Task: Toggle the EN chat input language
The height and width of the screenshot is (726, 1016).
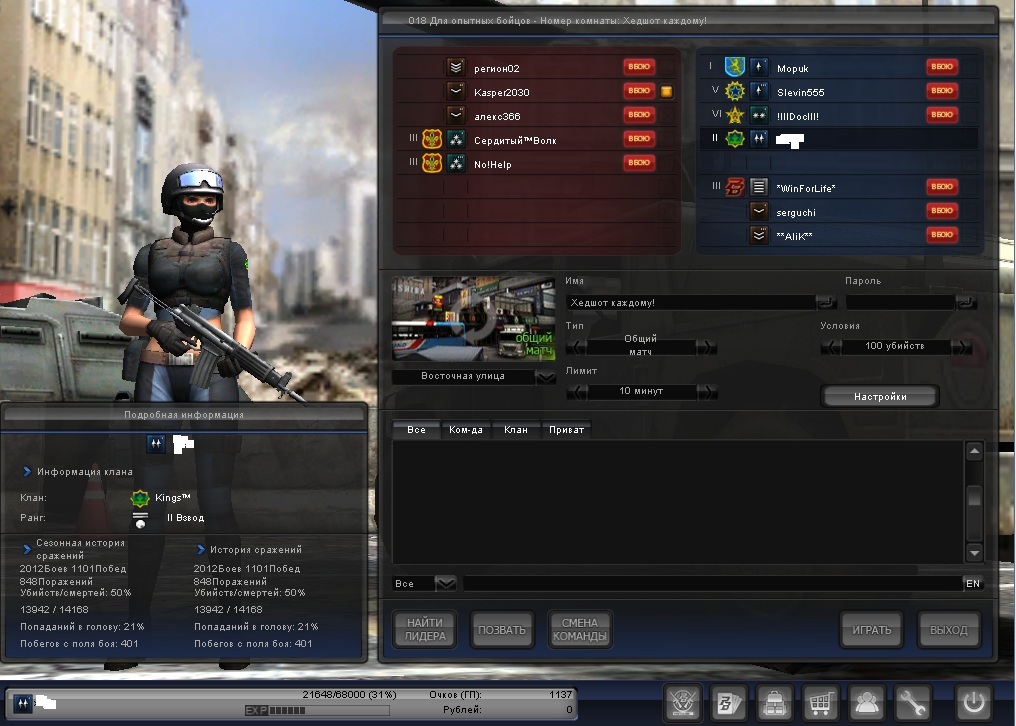Action: click(972, 583)
